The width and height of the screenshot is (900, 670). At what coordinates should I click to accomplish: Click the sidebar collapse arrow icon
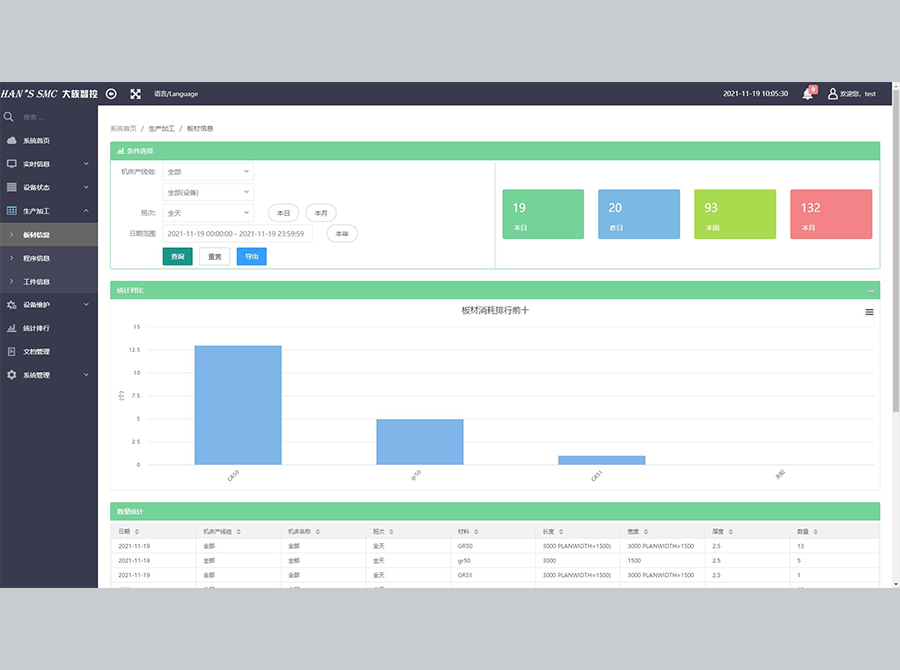[111, 94]
